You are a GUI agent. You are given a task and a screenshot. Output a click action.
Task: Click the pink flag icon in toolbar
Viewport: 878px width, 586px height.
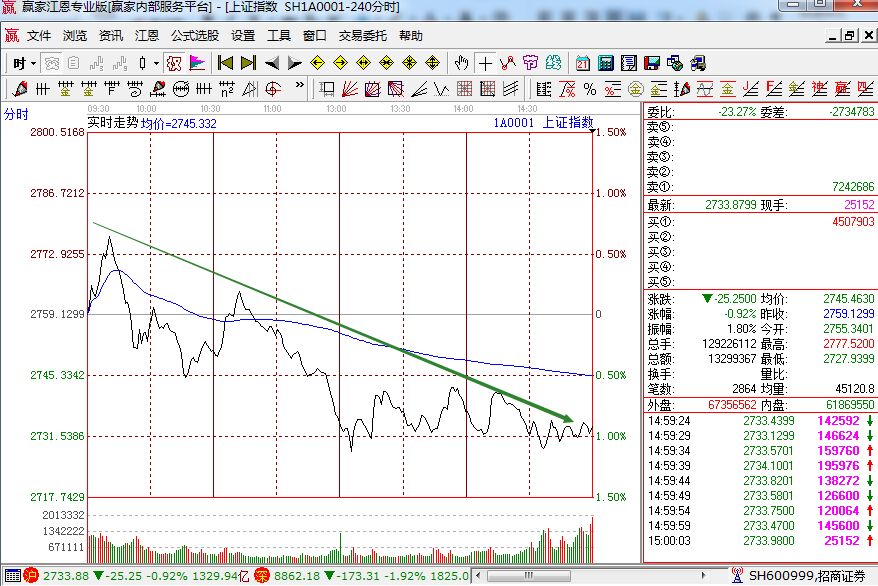click(197, 63)
